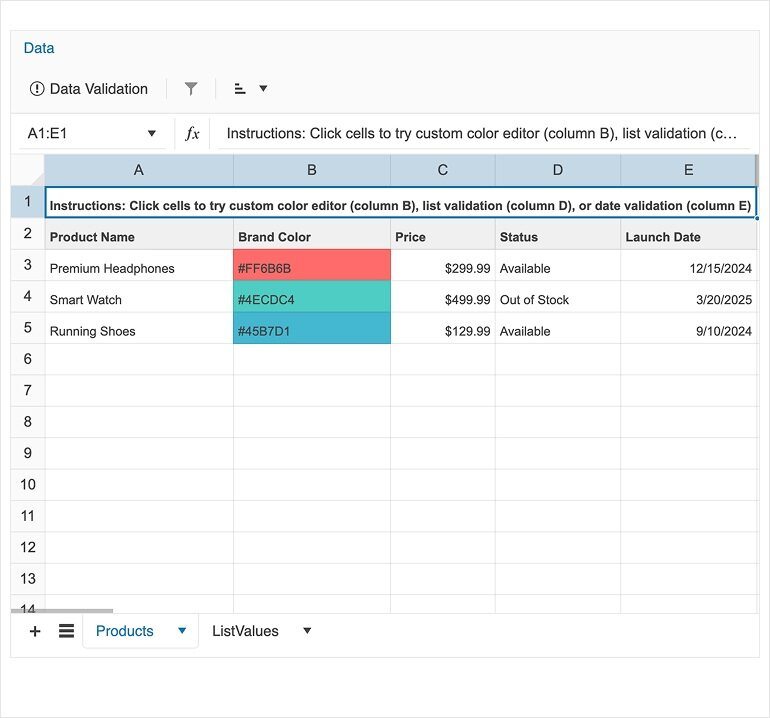Switch to the ListValues sheet tab

coord(245,631)
